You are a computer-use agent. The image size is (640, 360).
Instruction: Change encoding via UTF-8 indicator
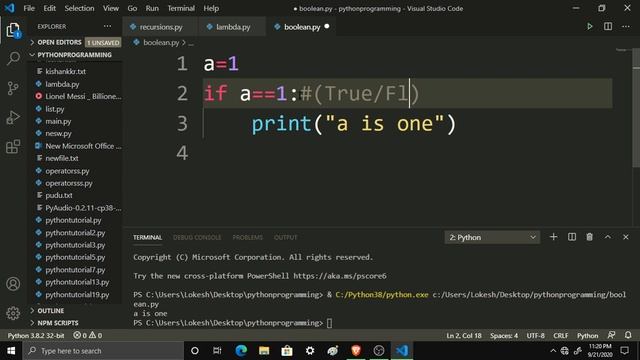click(x=536, y=336)
